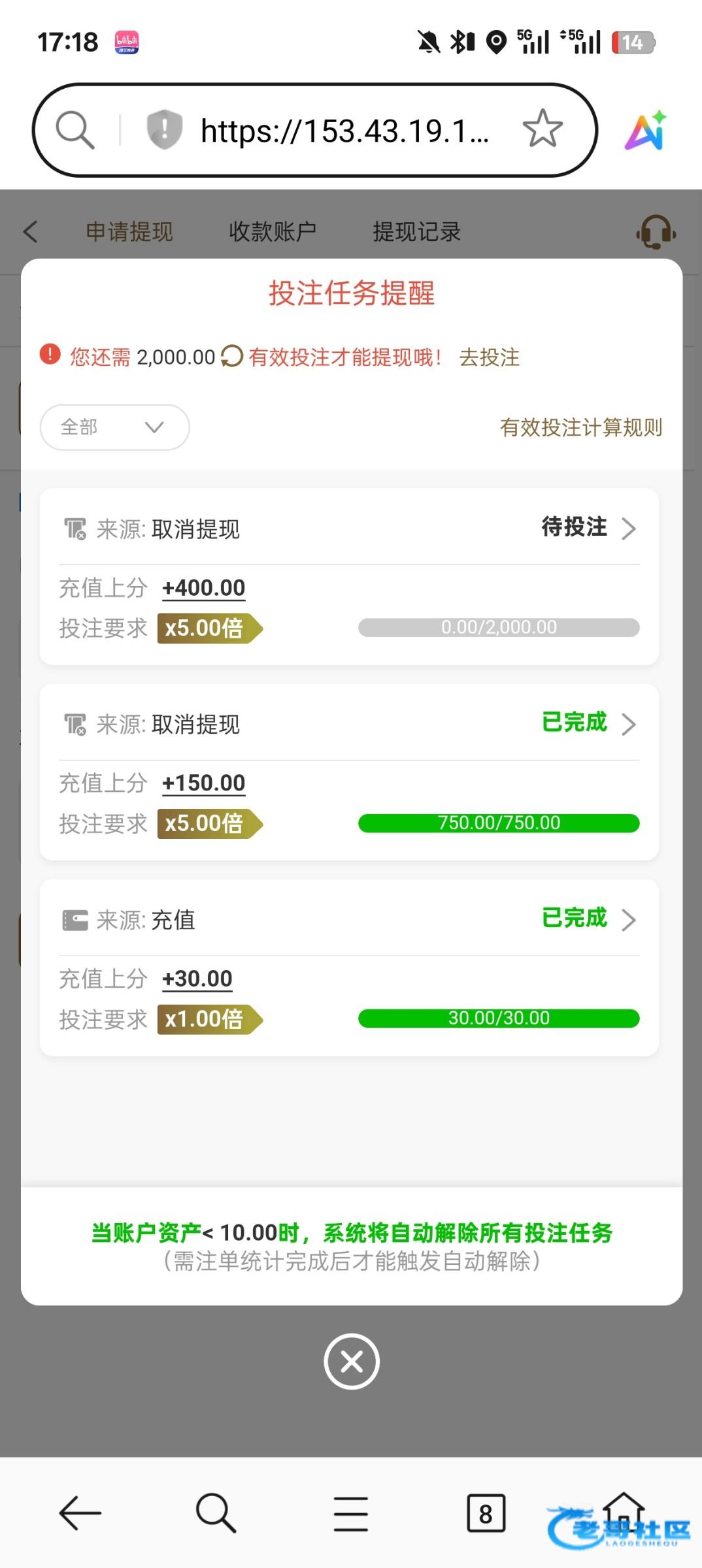Image resolution: width=702 pixels, height=1568 pixels.
Task: Expand the 待投注 task details chevron
Action: (628, 529)
